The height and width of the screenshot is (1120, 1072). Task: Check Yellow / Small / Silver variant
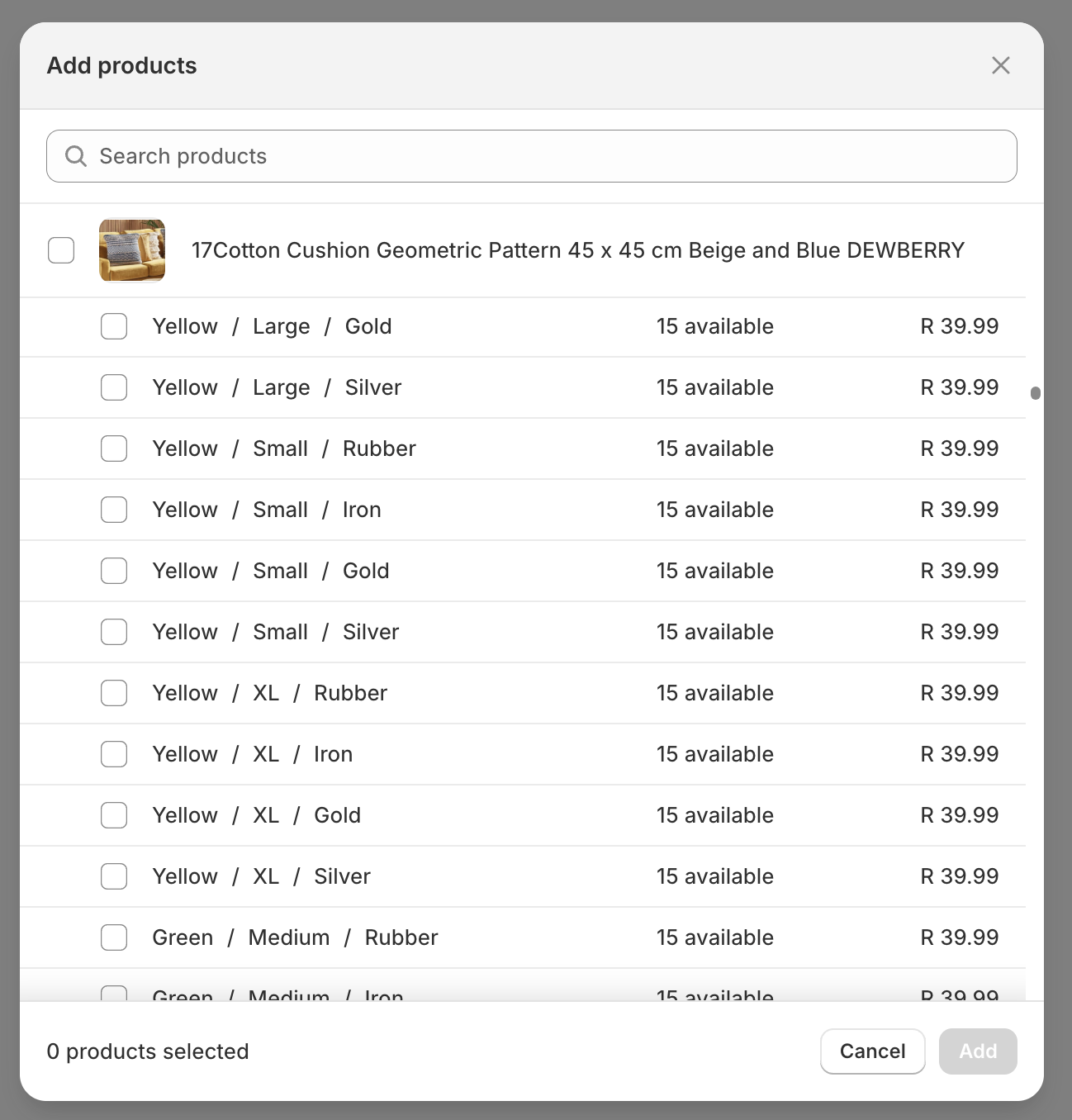tap(114, 632)
